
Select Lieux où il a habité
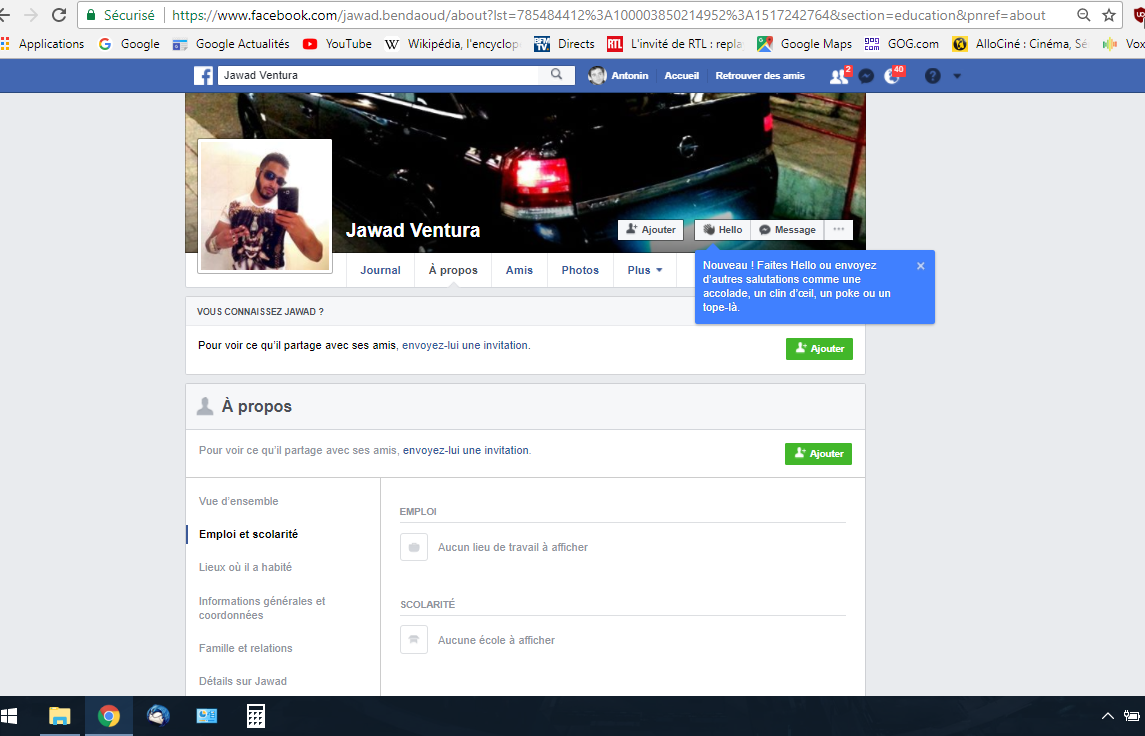coord(245,567)
